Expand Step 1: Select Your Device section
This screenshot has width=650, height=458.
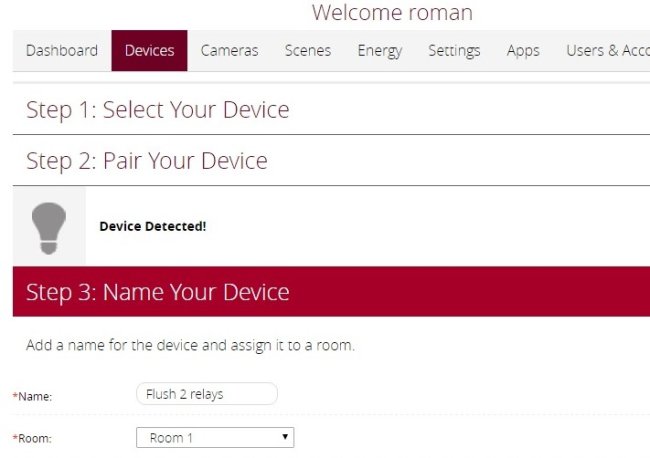[x=158, y=110]
